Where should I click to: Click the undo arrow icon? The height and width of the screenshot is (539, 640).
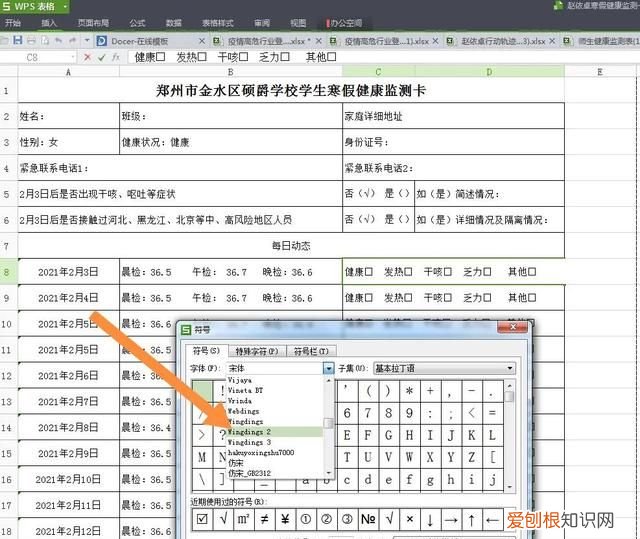(x=58, y=40)
